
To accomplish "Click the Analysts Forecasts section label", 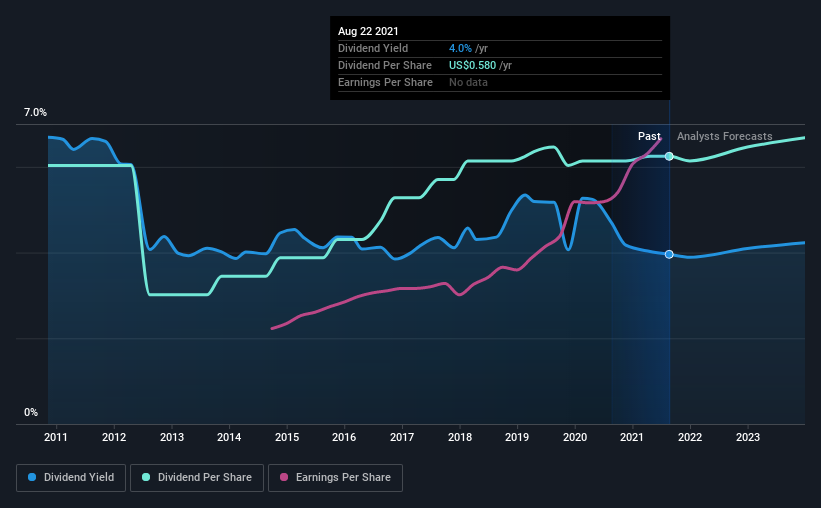I will click(x=725, y=136).
